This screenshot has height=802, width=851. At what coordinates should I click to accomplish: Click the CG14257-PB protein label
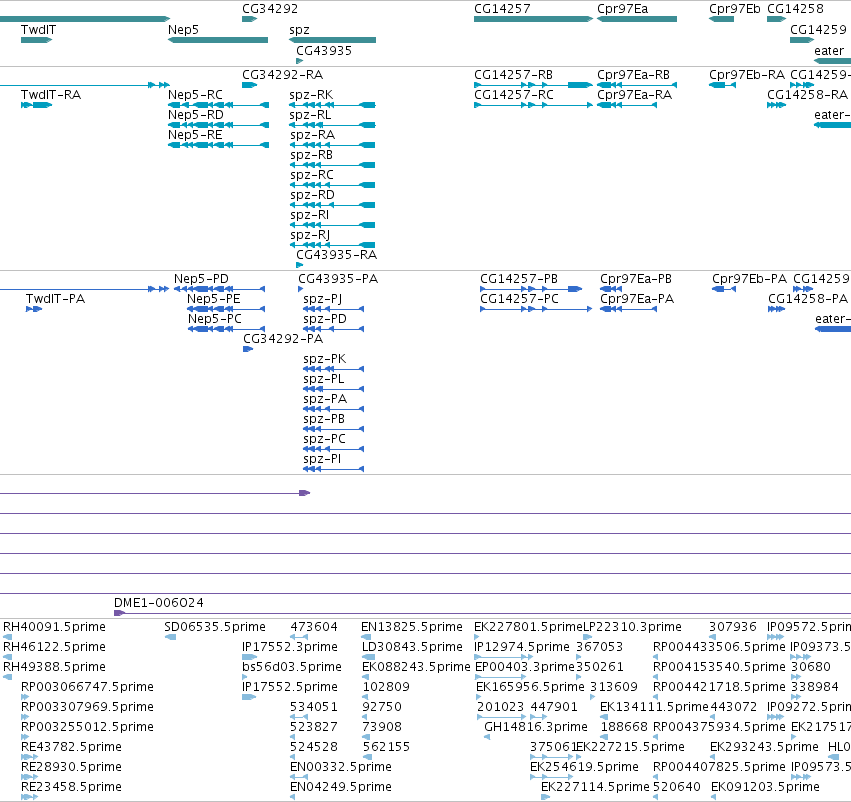click(519, 279)
